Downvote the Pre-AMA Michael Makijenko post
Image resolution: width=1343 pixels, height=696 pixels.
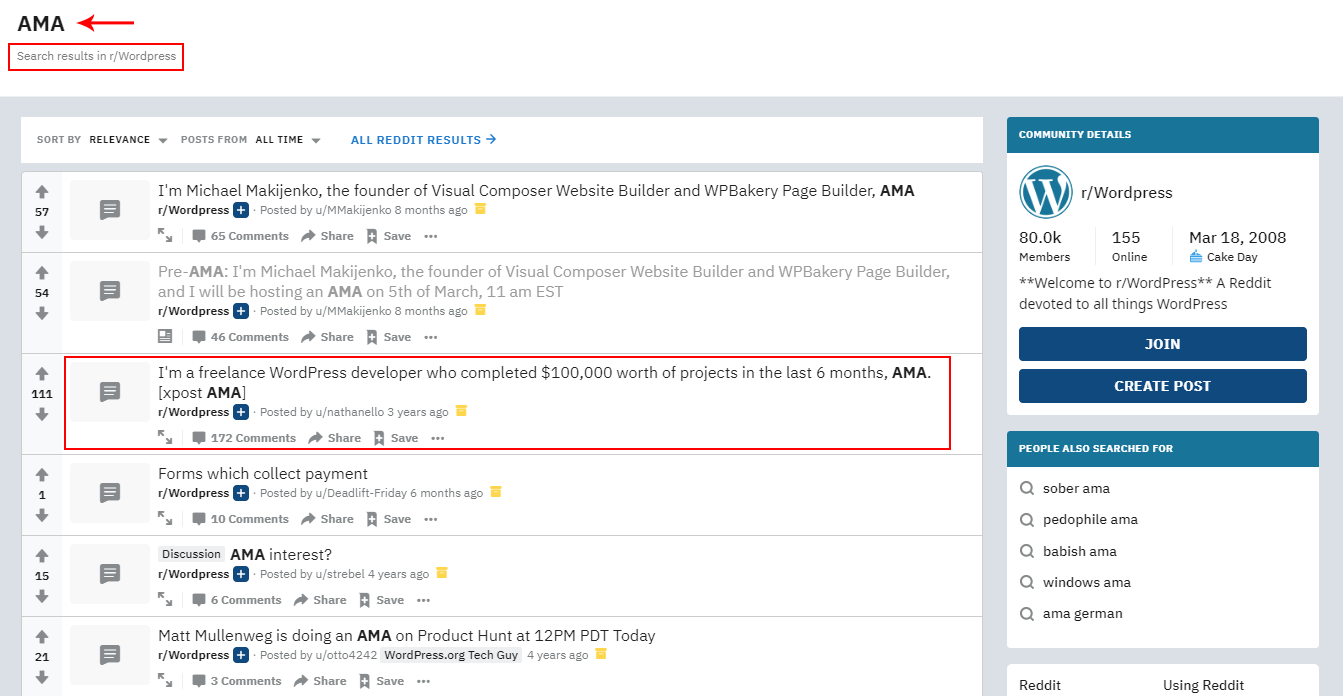point(42,313)
